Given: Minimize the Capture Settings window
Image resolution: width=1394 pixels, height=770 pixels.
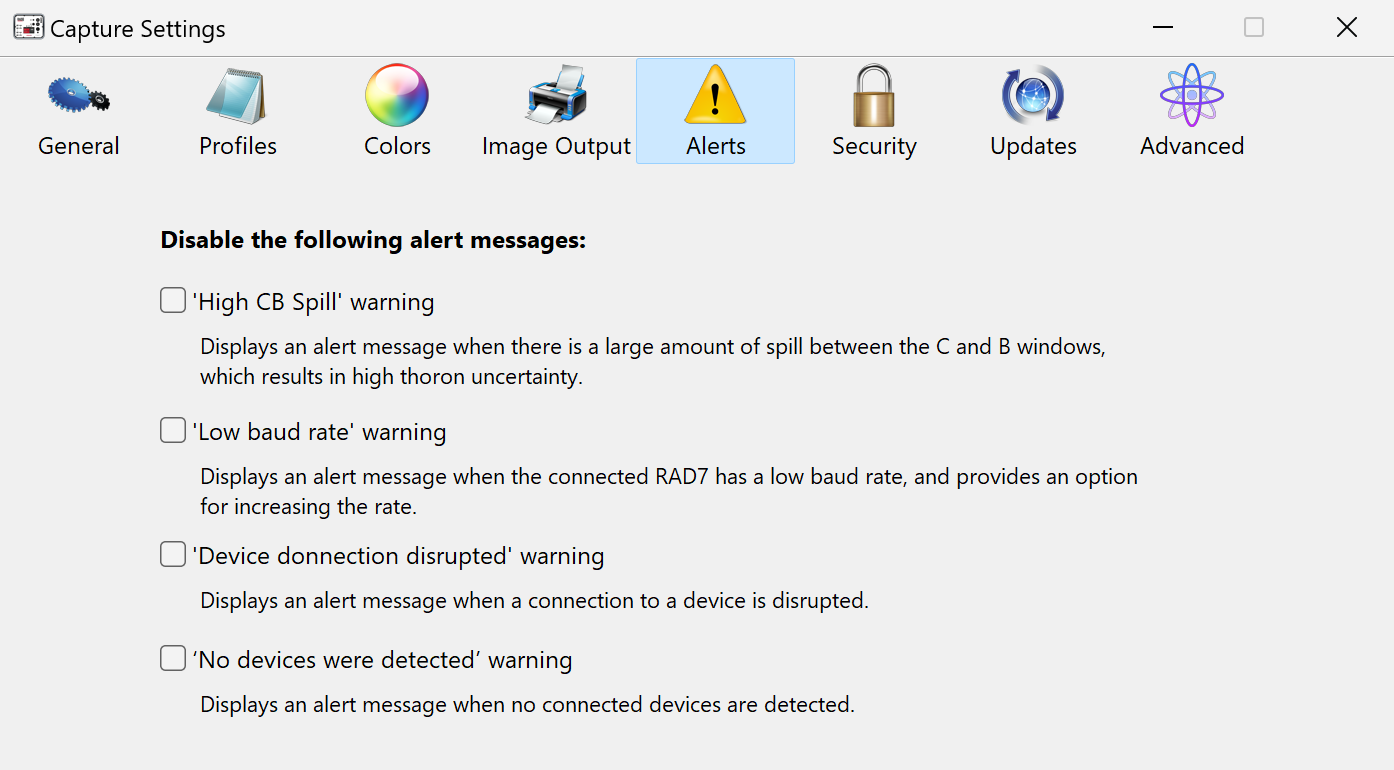Looking at the screenshot, I should (1162, 28).
